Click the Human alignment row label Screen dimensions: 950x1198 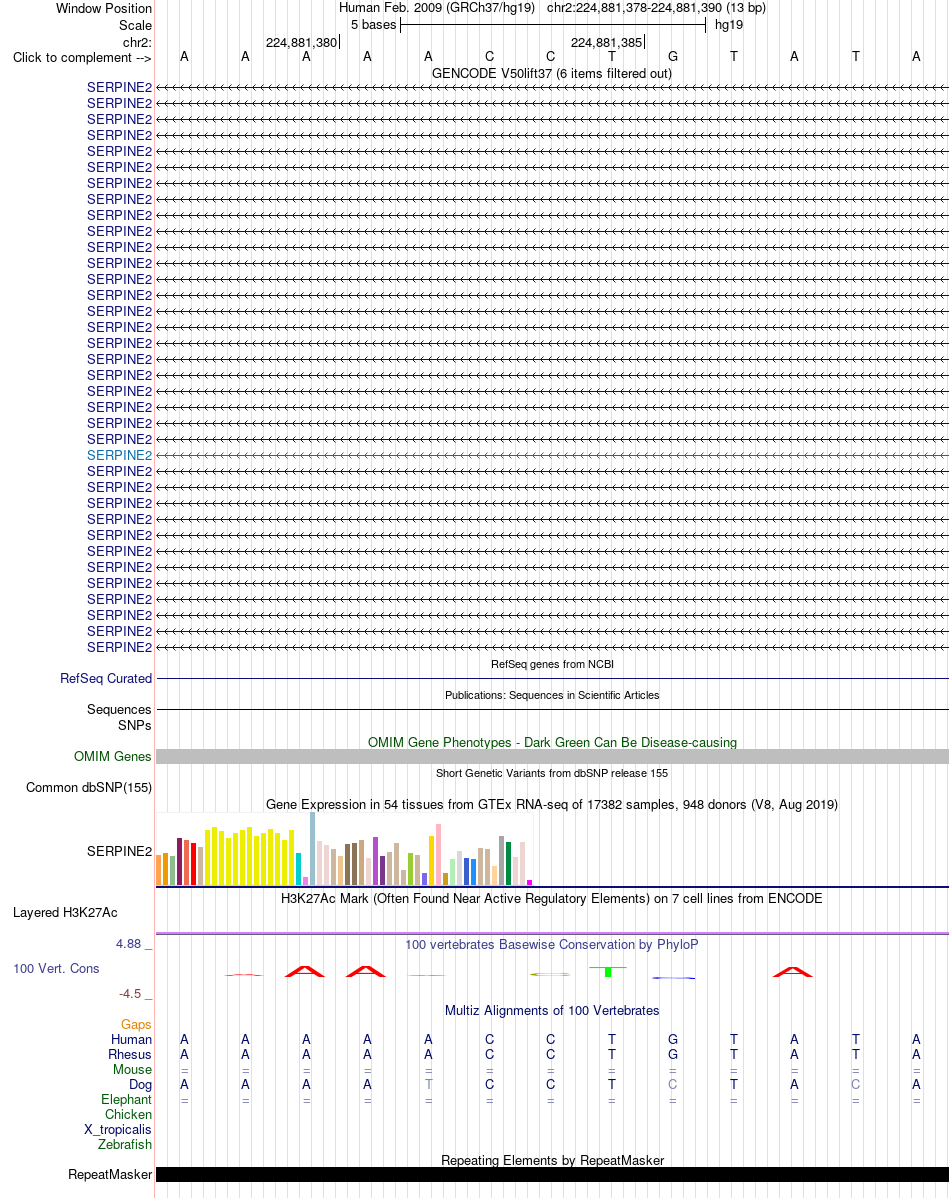131,1040
